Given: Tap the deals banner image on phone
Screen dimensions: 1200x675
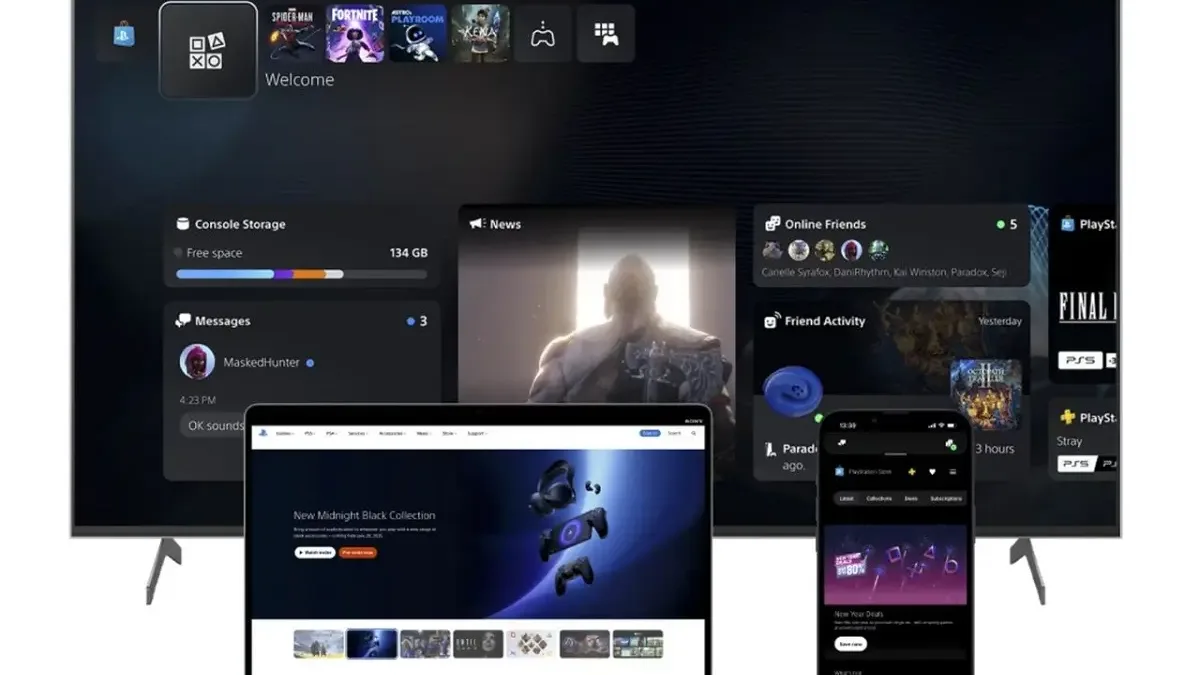Looking at the screenshot, I should 895,565.
